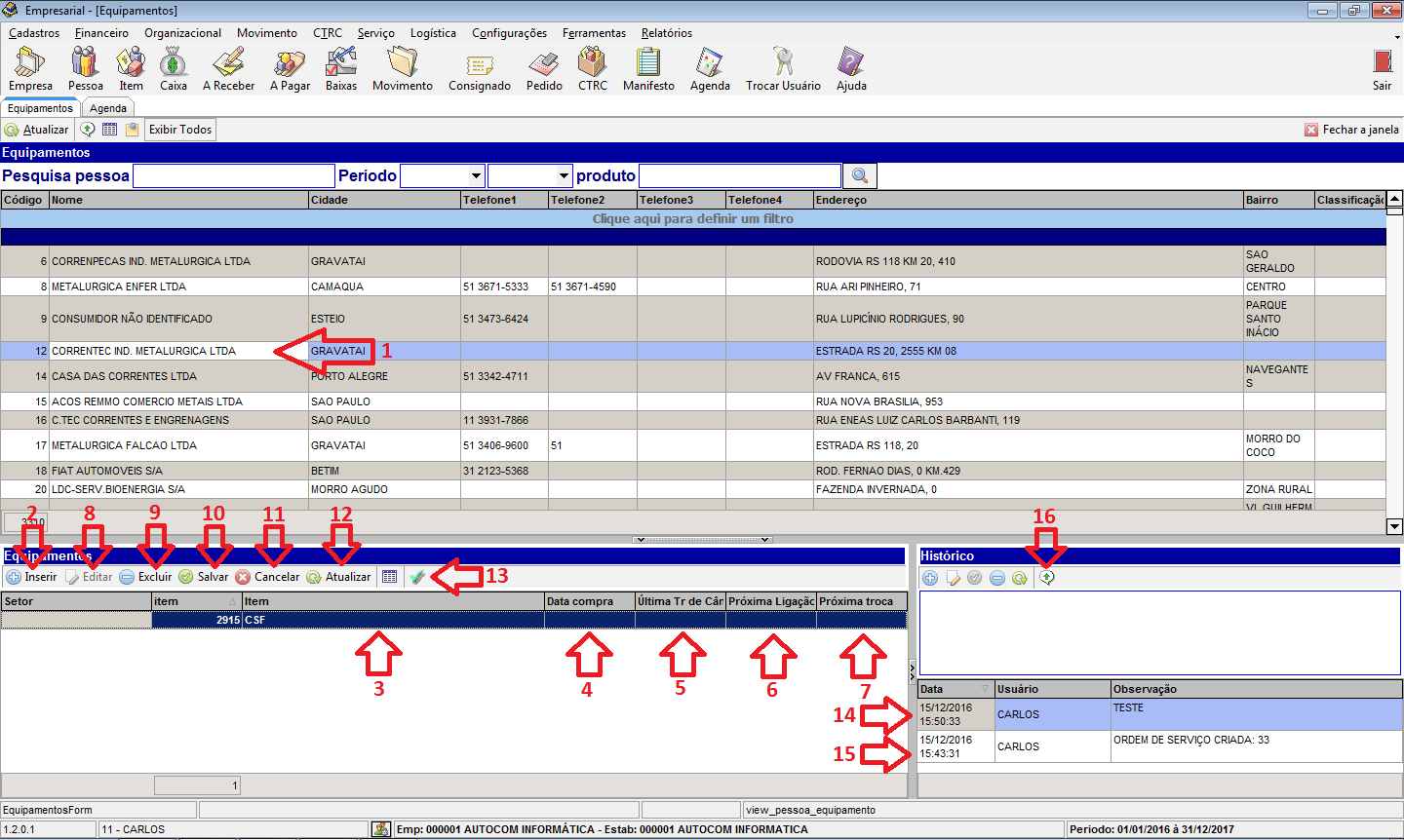Launch the CTRC package icon
Viewport: 1404px width, 840px height.
592,63
